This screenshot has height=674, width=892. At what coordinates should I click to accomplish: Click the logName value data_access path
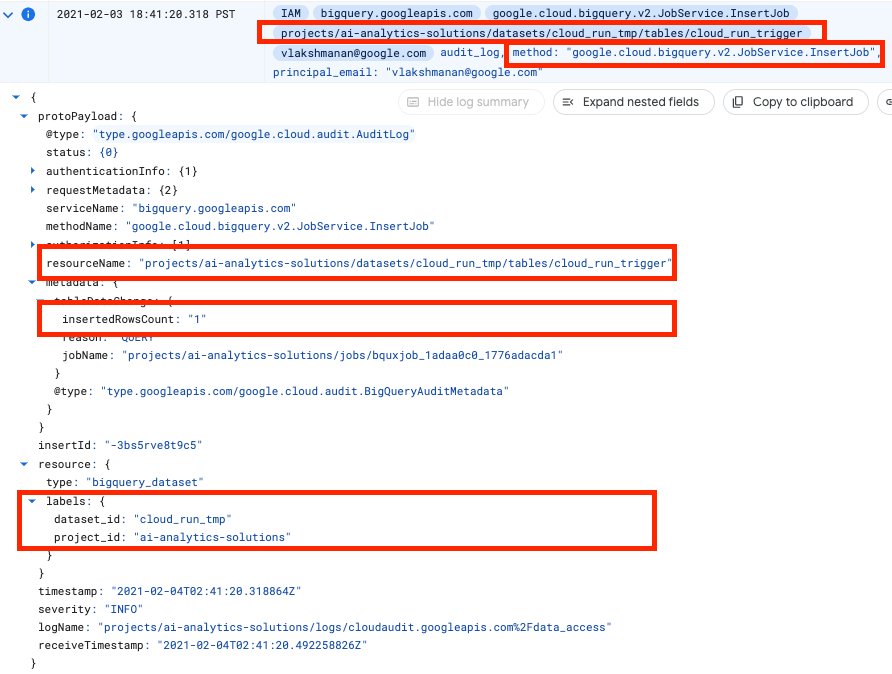pos(355,627)
